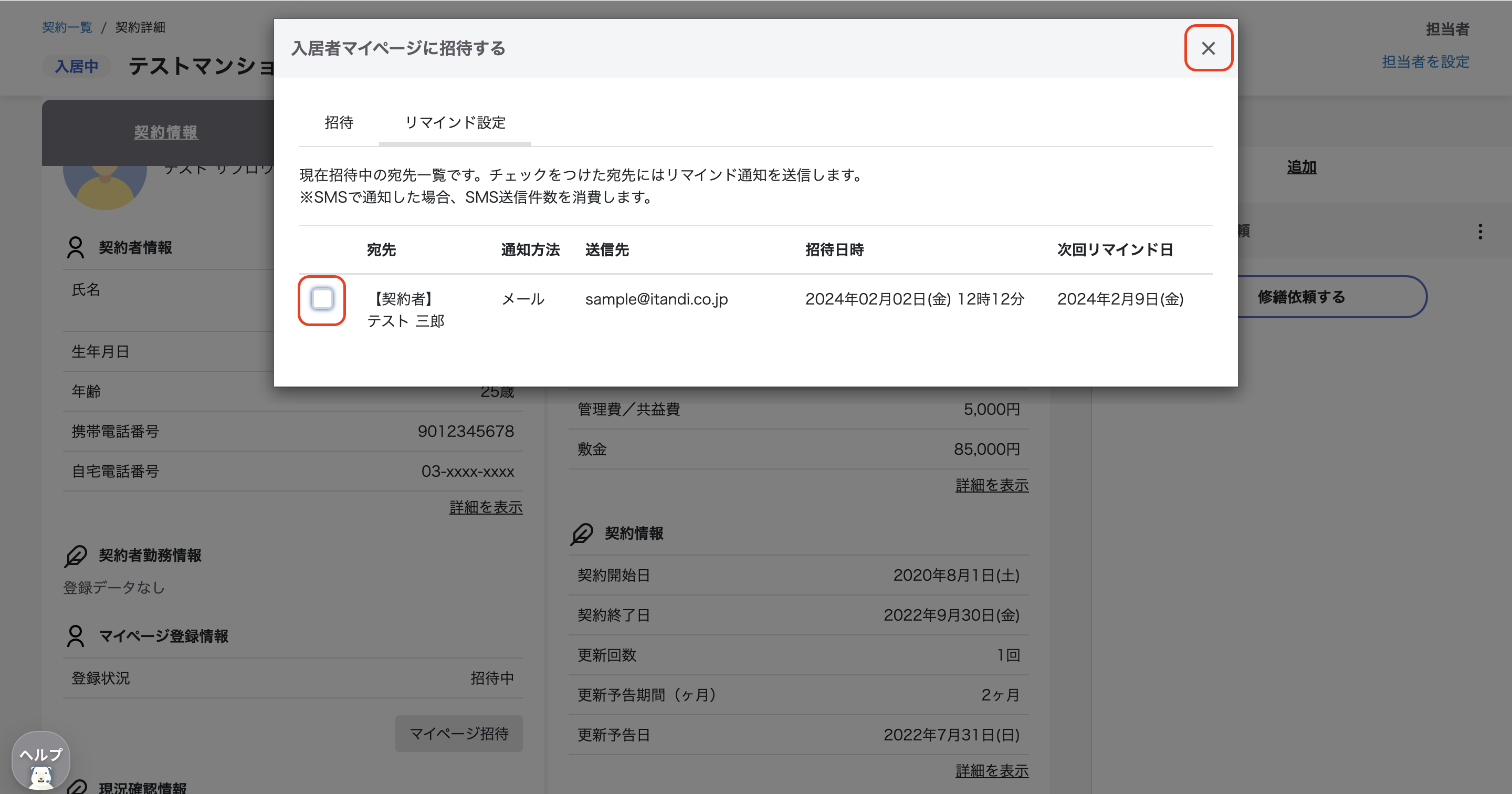Click the 更新予告期間 value 2ヶ月
Viewport: 1512px width, 794px height.
pos(1000,695)
